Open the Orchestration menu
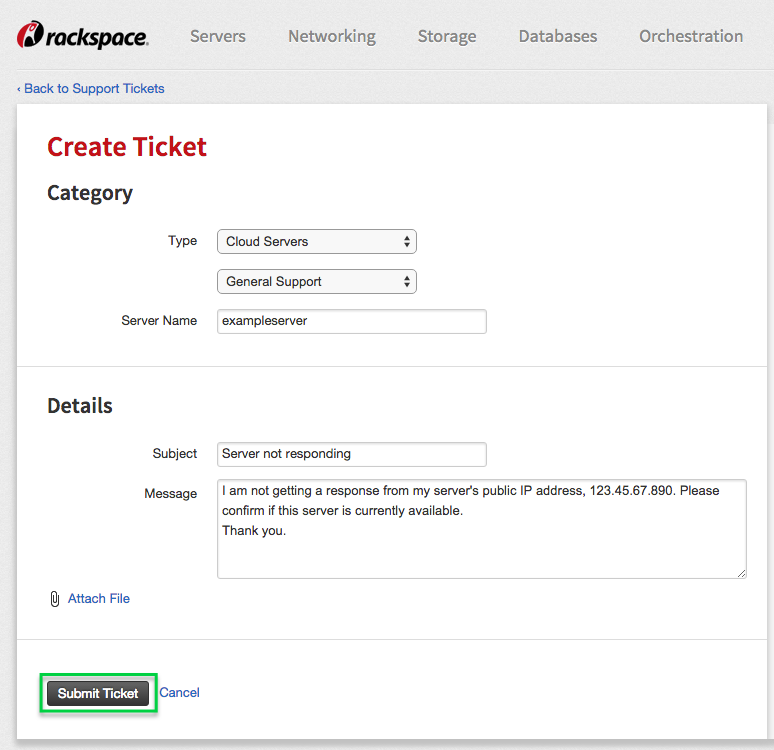 691,36
